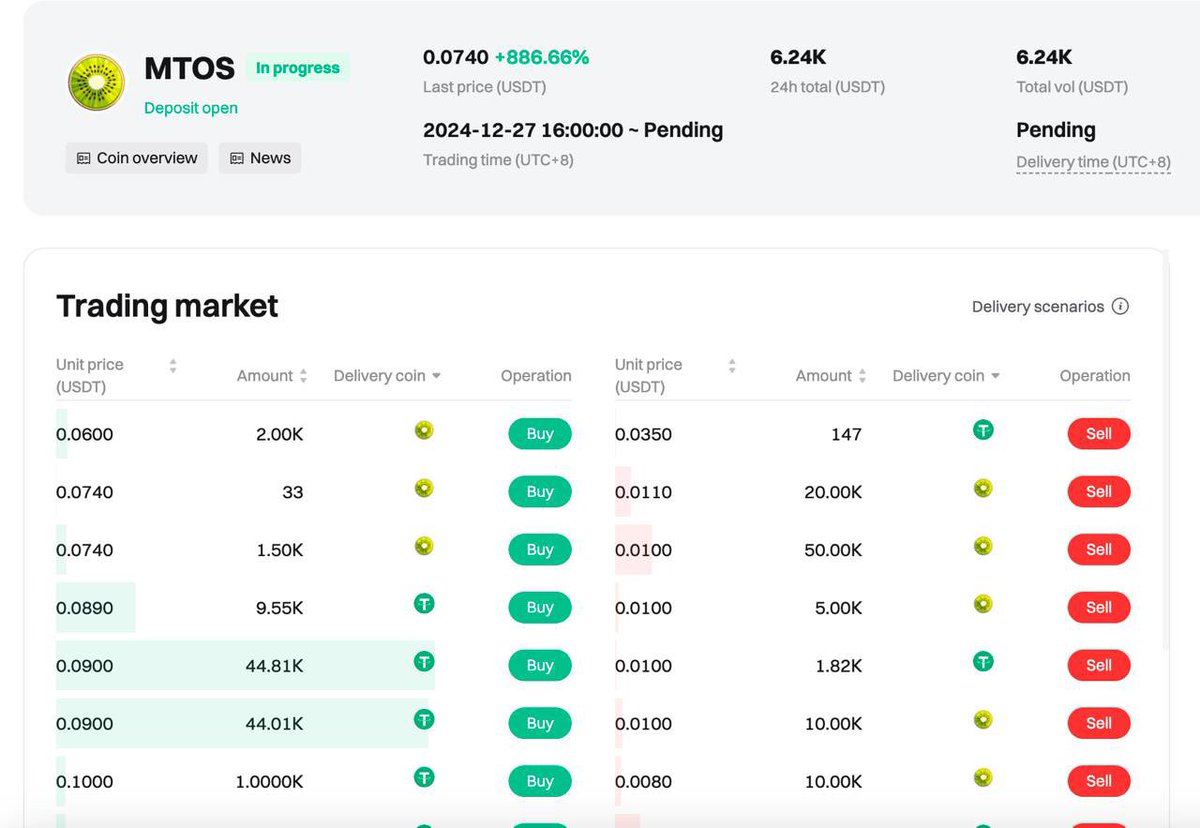Sort buy side by Unit price arrows
The image size is (1200, 828).
coord(173,366)
